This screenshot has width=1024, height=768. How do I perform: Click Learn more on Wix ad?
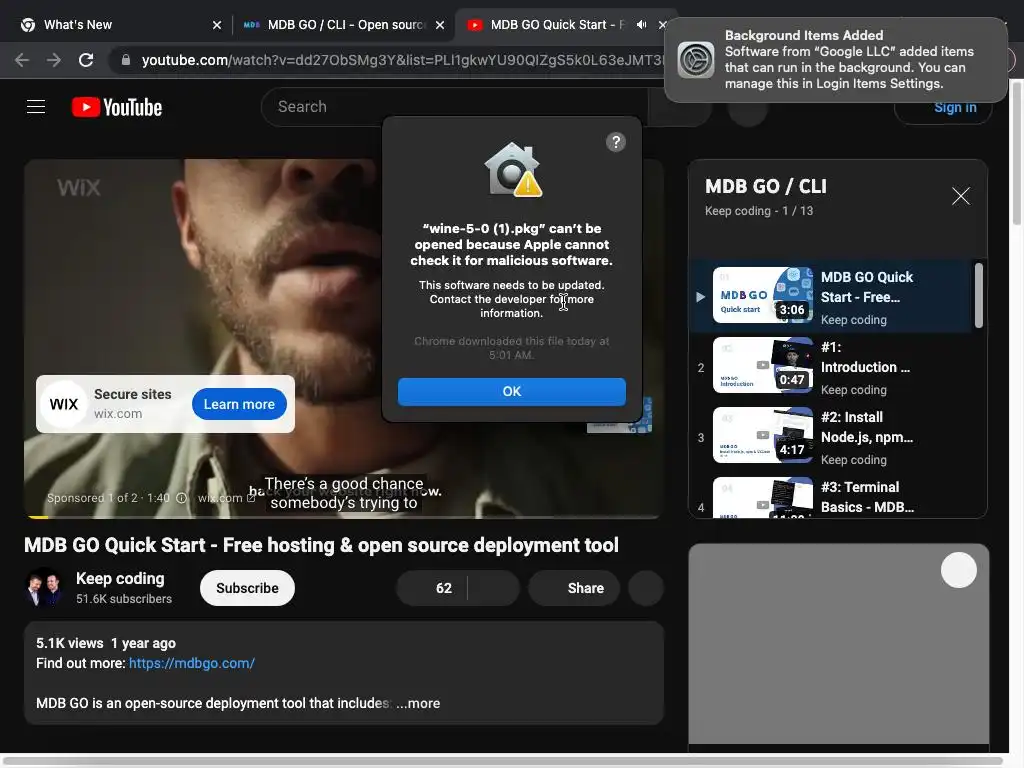(239, 404)
